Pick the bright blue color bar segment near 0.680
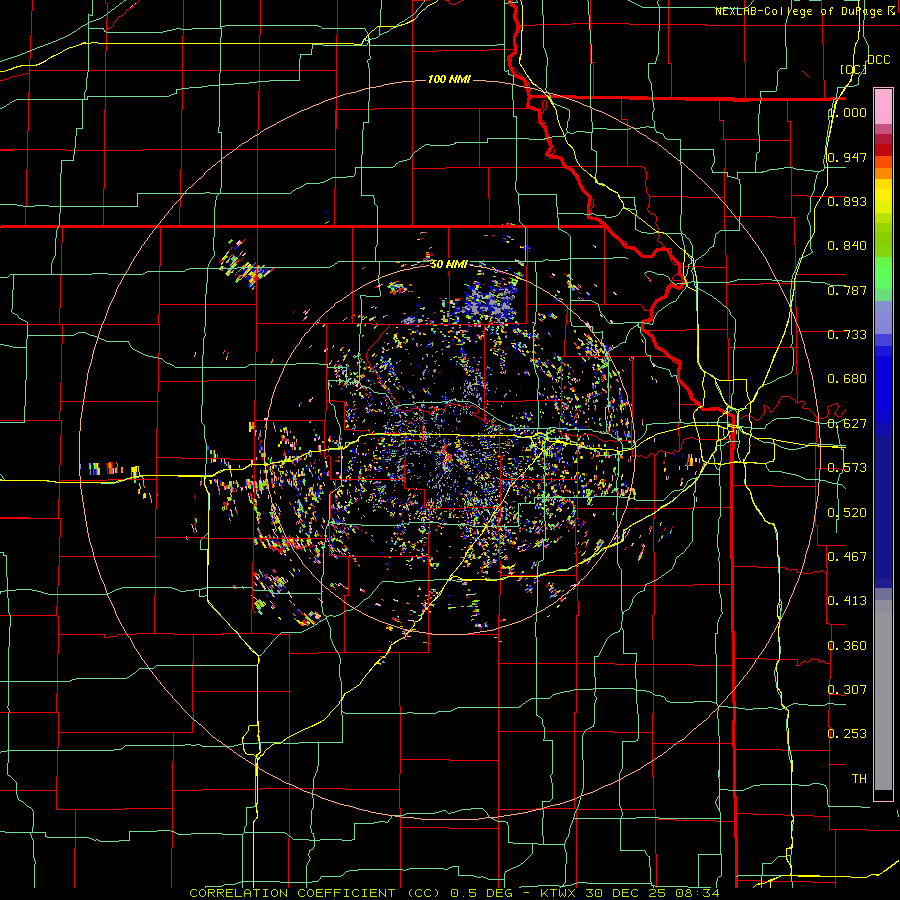 pos(883,390)
